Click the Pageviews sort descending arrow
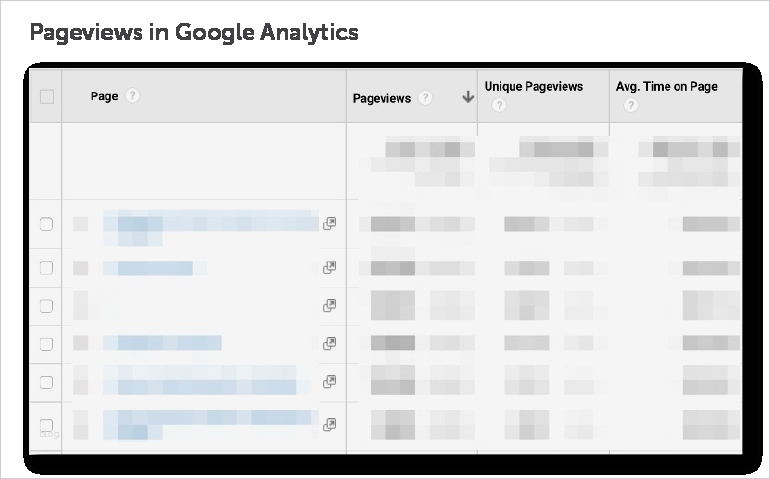The height and width of the screenshot is (479, 770). pyautogui.click(x=467, y=98)
